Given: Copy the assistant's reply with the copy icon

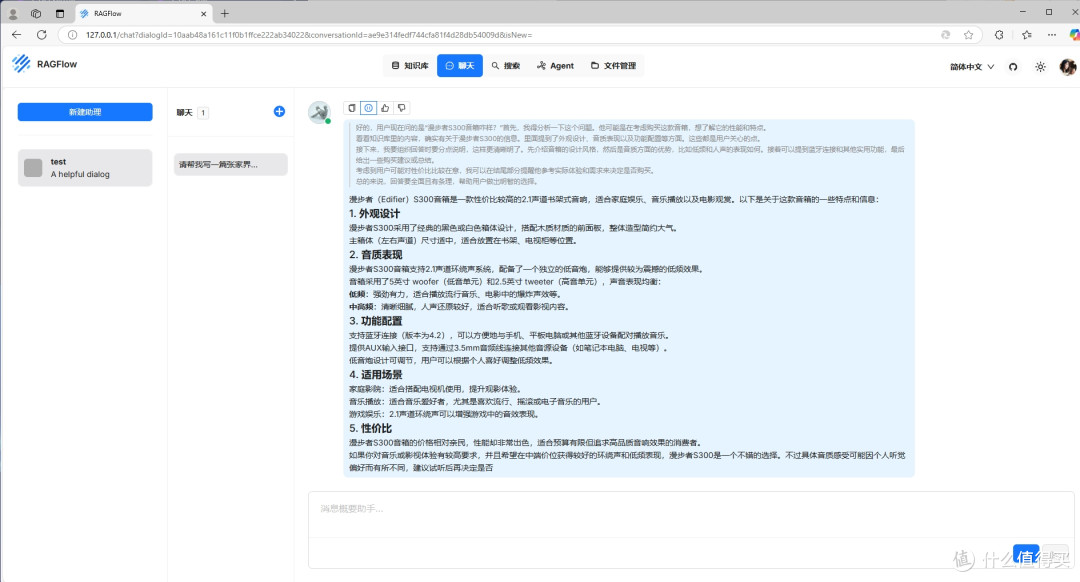Looking at the screenshot, I should pos(352,107).
